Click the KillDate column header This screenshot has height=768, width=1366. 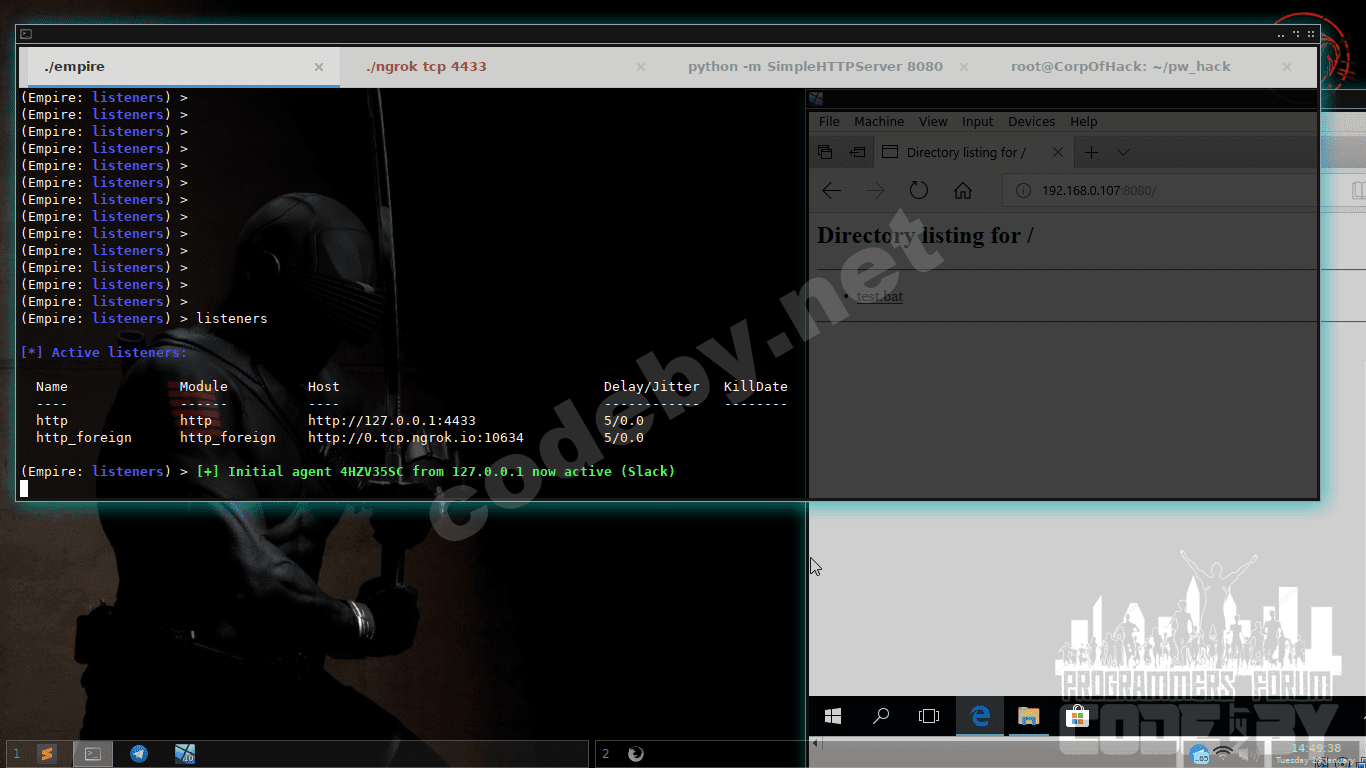[756, 387]
